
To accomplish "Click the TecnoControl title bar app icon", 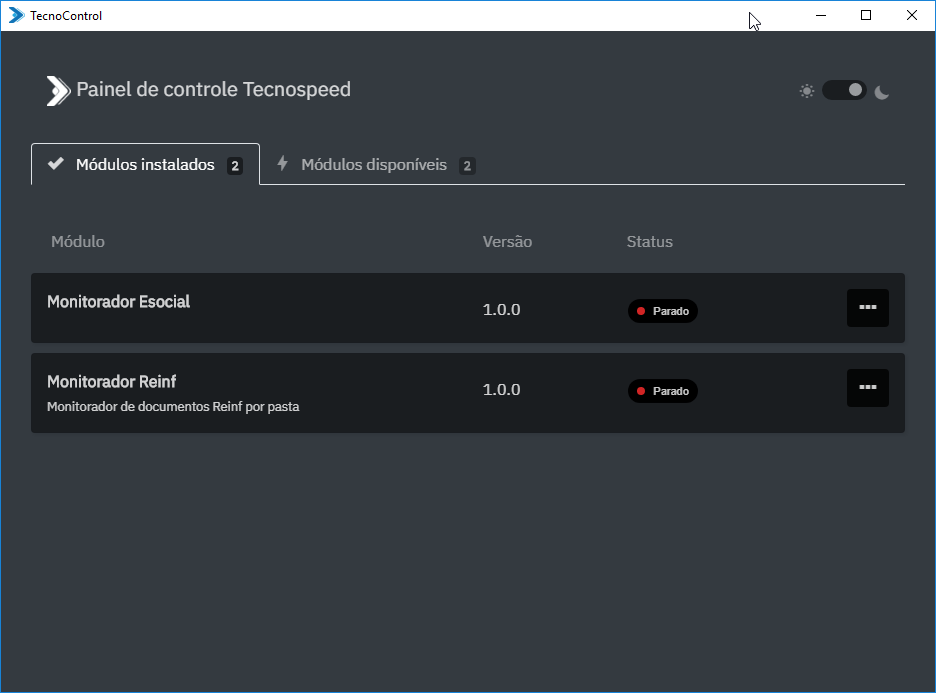I will tap(16, 16).
